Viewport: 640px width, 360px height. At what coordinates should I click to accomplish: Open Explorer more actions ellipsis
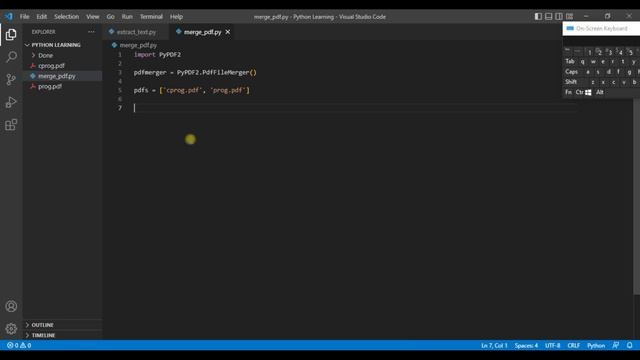[91, 32]
